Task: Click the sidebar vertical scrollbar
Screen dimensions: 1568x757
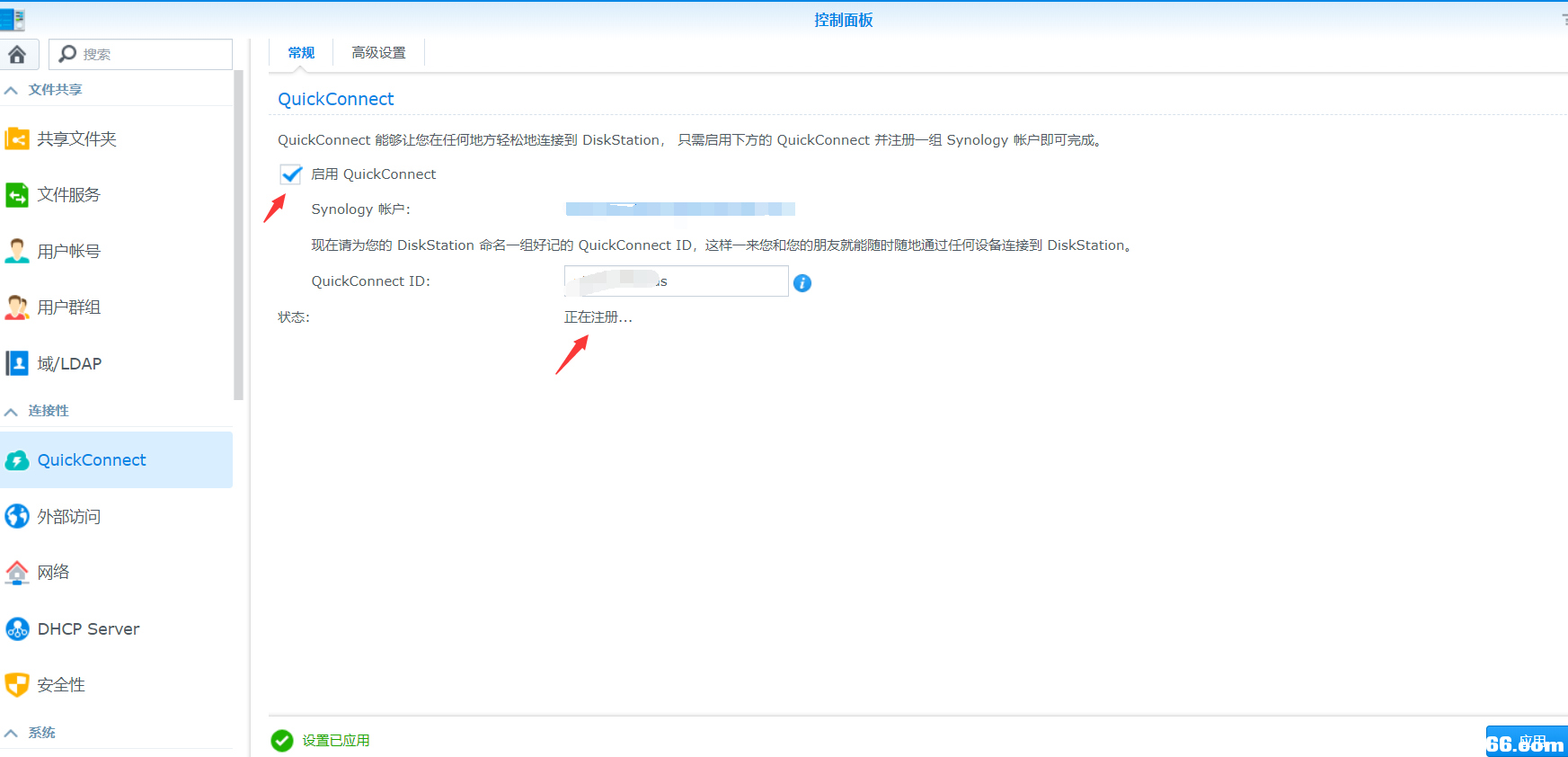Action: click(238, 236)
